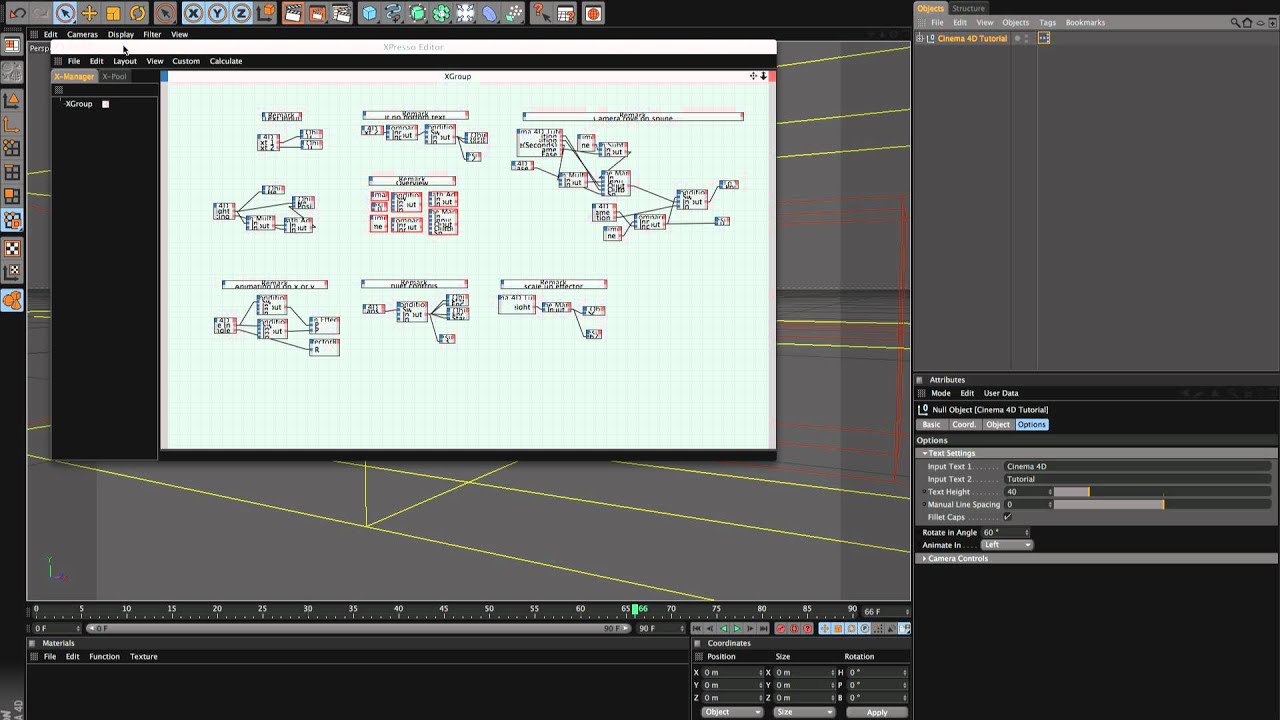
Task: Open the XPresso Editor Calculate menu
Action: point(226,61)
